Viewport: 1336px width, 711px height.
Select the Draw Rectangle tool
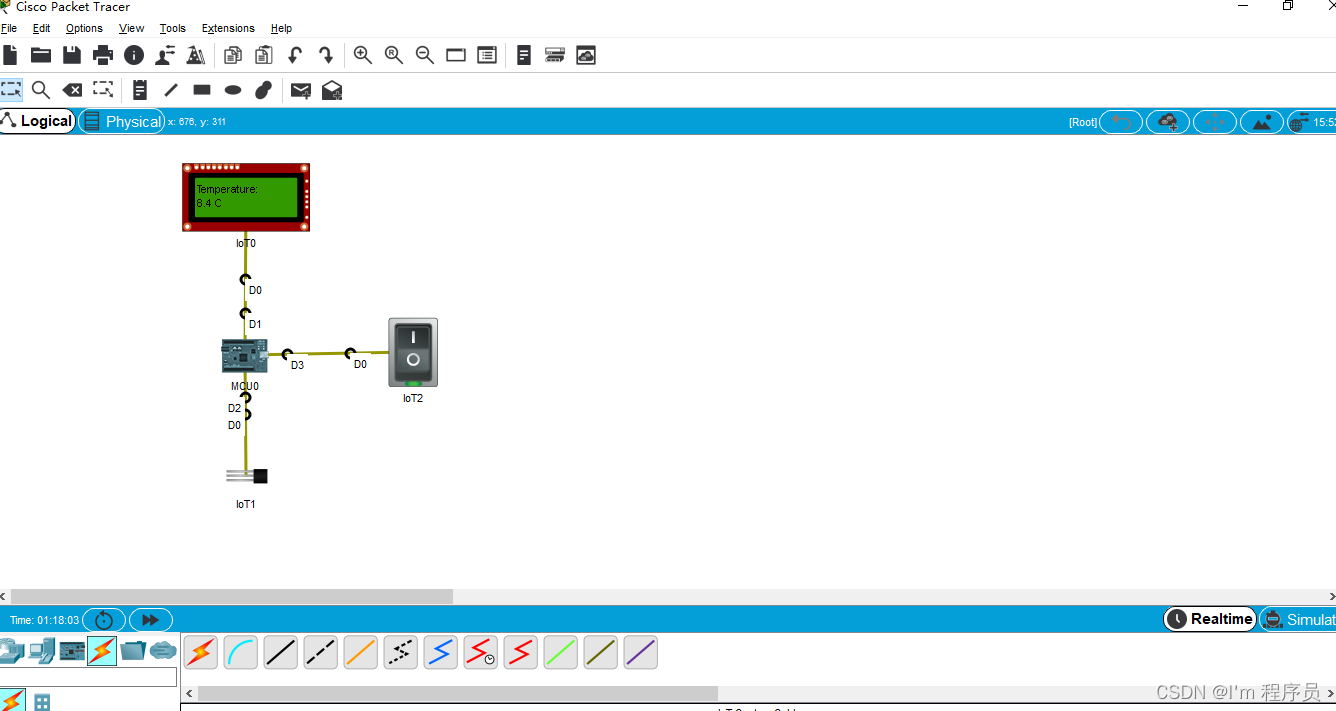pyautogui.click(x=202, y=90)
